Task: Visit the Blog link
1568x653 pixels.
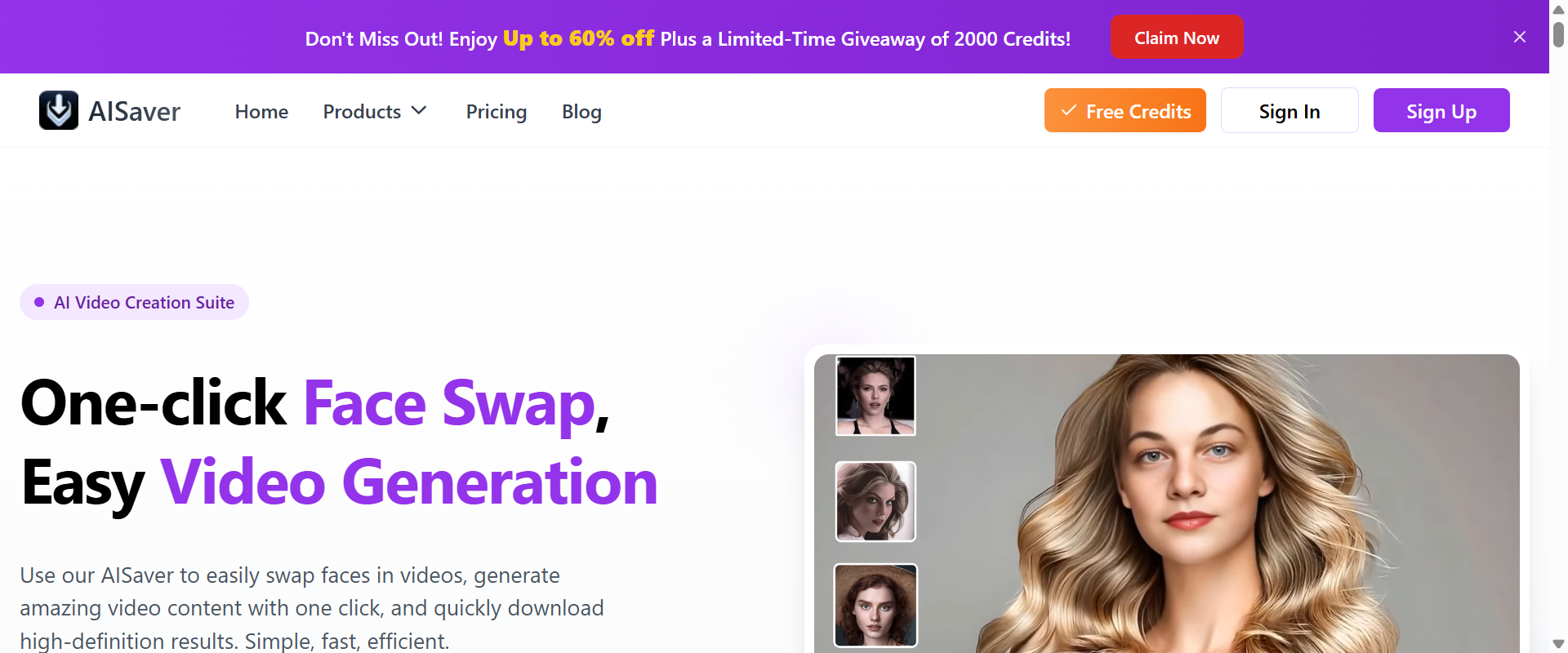Action: pos(581,111)
